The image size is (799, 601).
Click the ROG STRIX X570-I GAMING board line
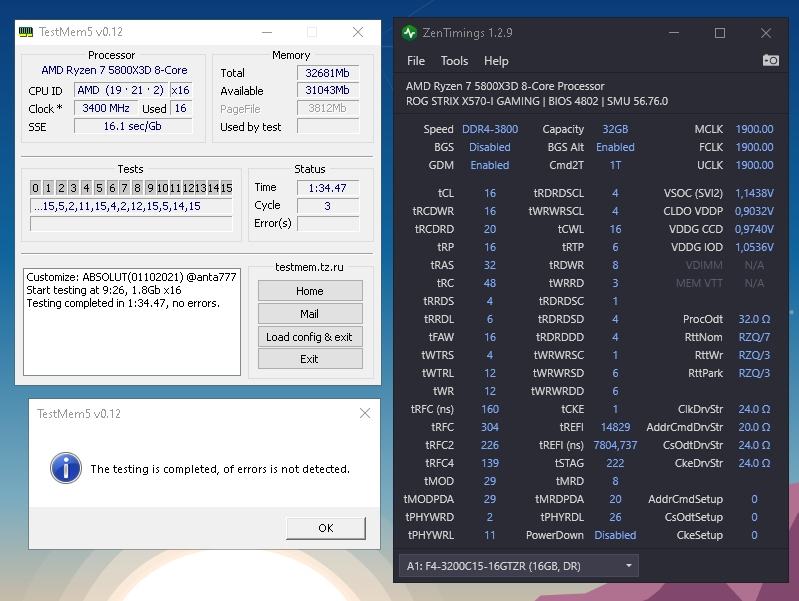coord(537,101)
